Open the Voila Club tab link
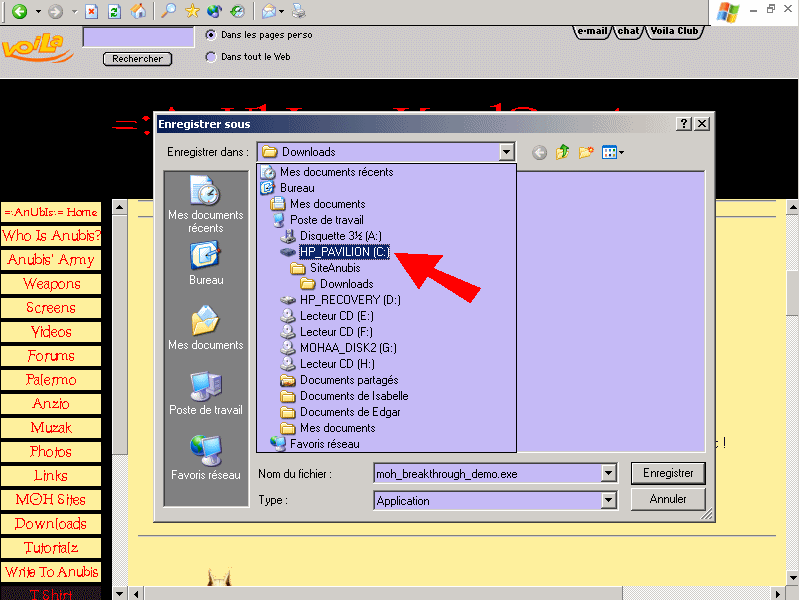The image size is (800, 600). [674, 31]
